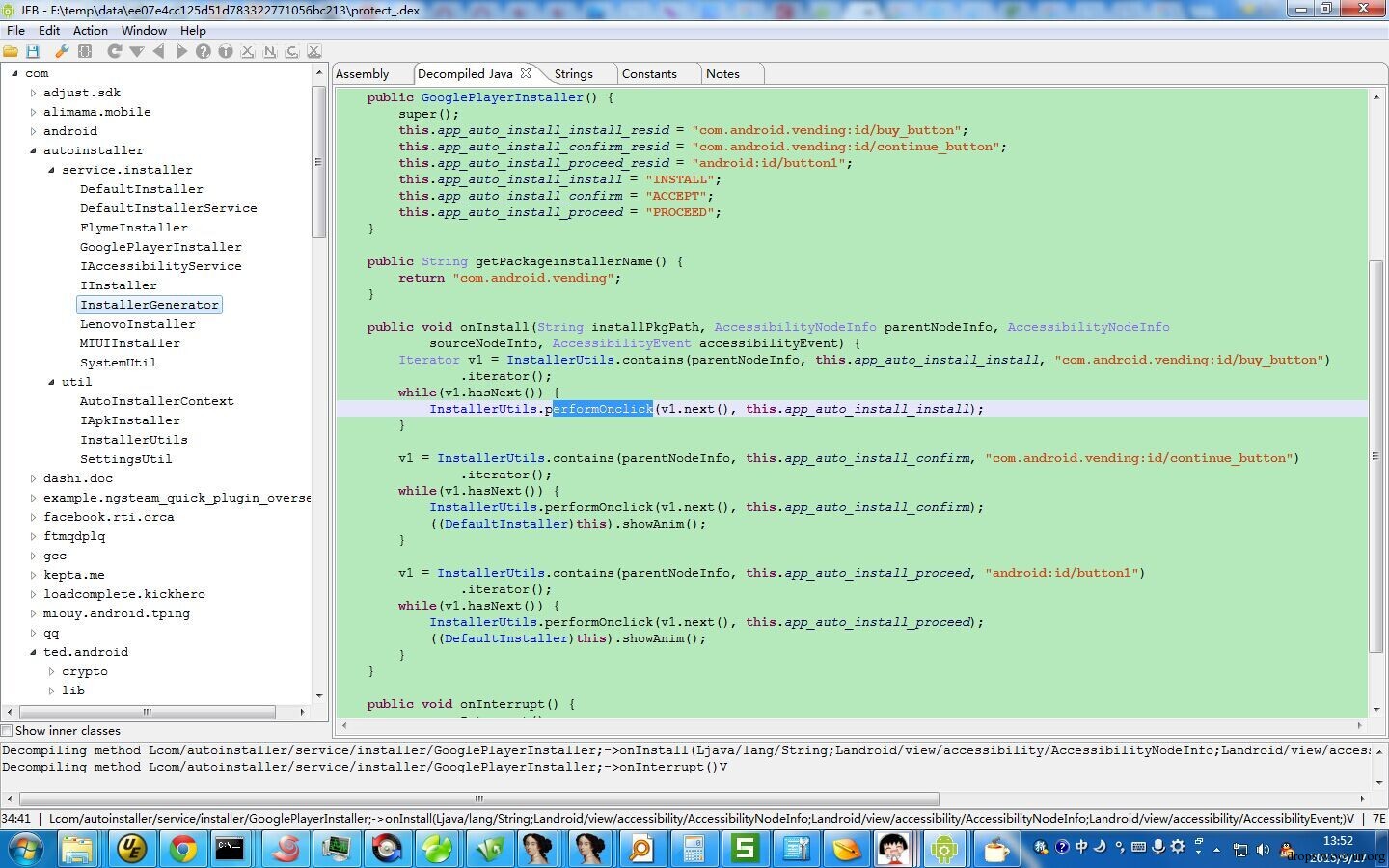This screenshot has width=1389, height=868.
Task: Expand the adjust.sdk package node
Action: pos(33,93)
